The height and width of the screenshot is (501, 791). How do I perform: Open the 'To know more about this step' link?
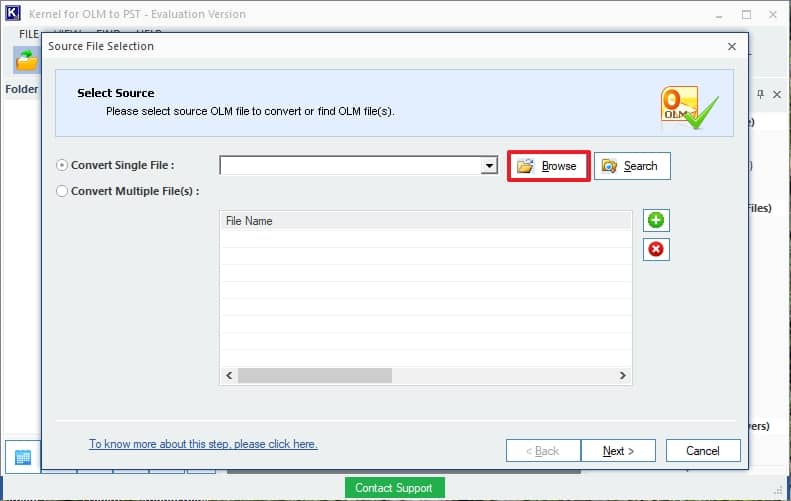coord(203,444)
